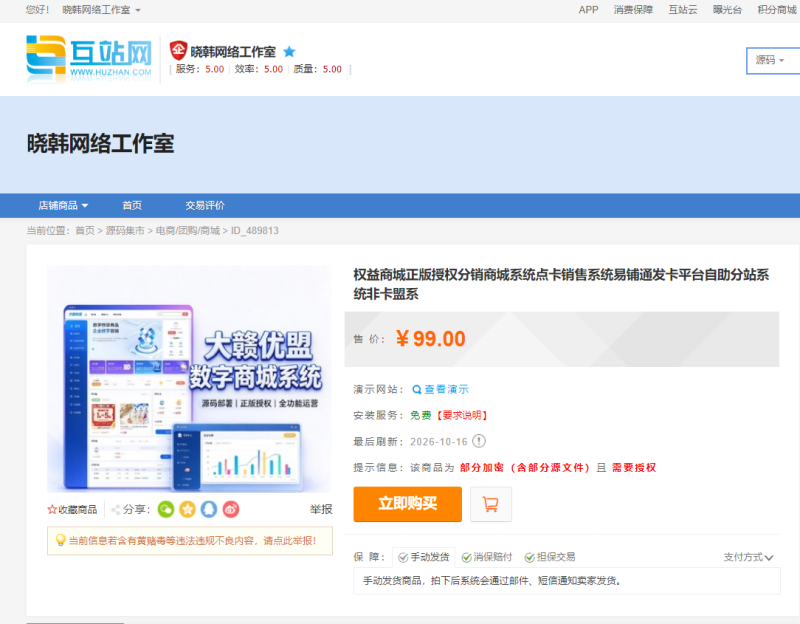Click the red enterprise shield badge
The height and width of the screenshot is (624, 800).
[179, 51]
